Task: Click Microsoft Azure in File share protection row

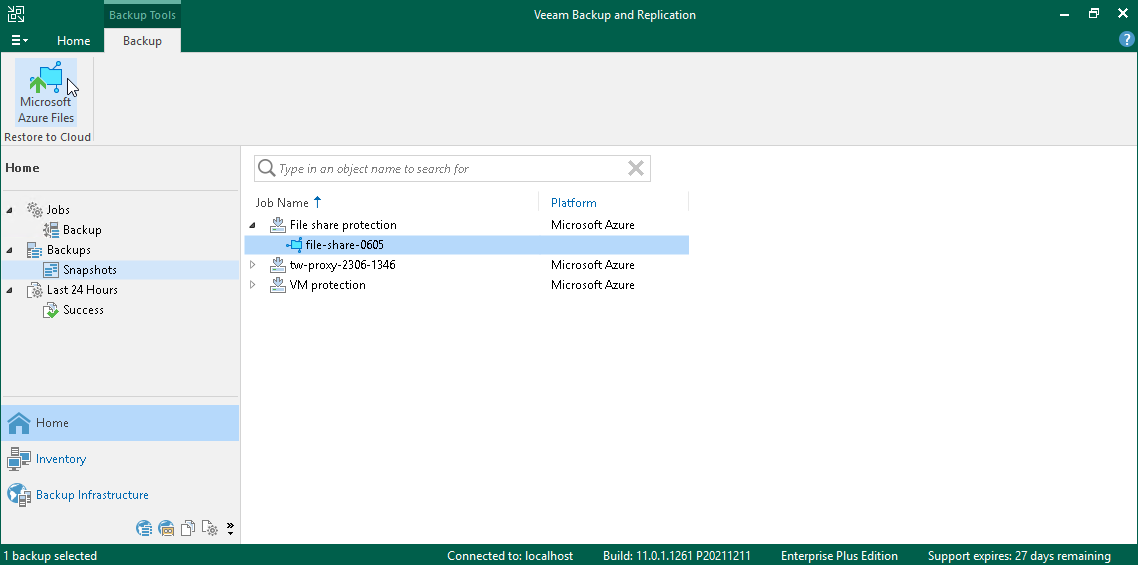Action: pos(592,225)
